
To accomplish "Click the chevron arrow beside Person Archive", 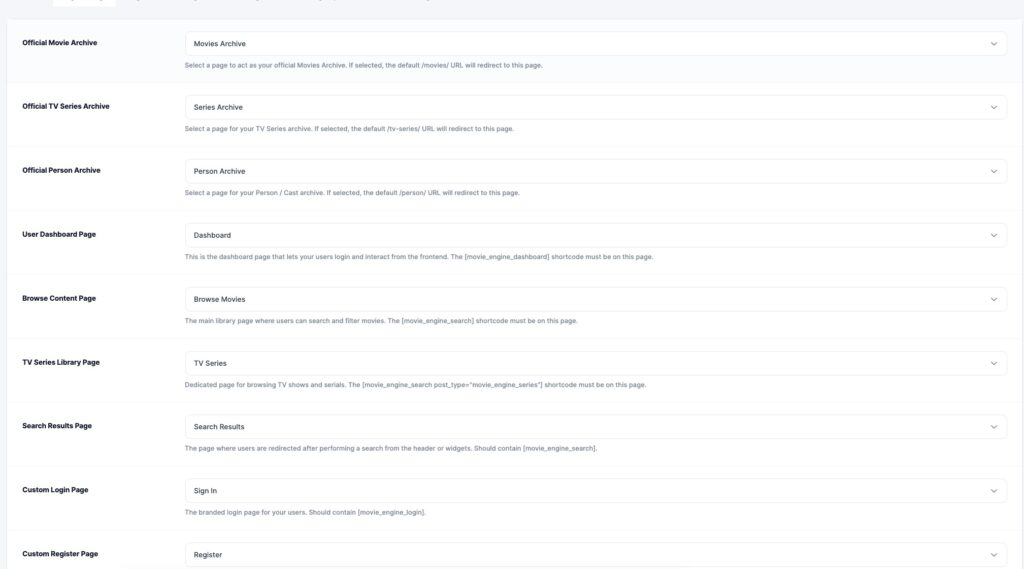I will click(x=993, y=171).
